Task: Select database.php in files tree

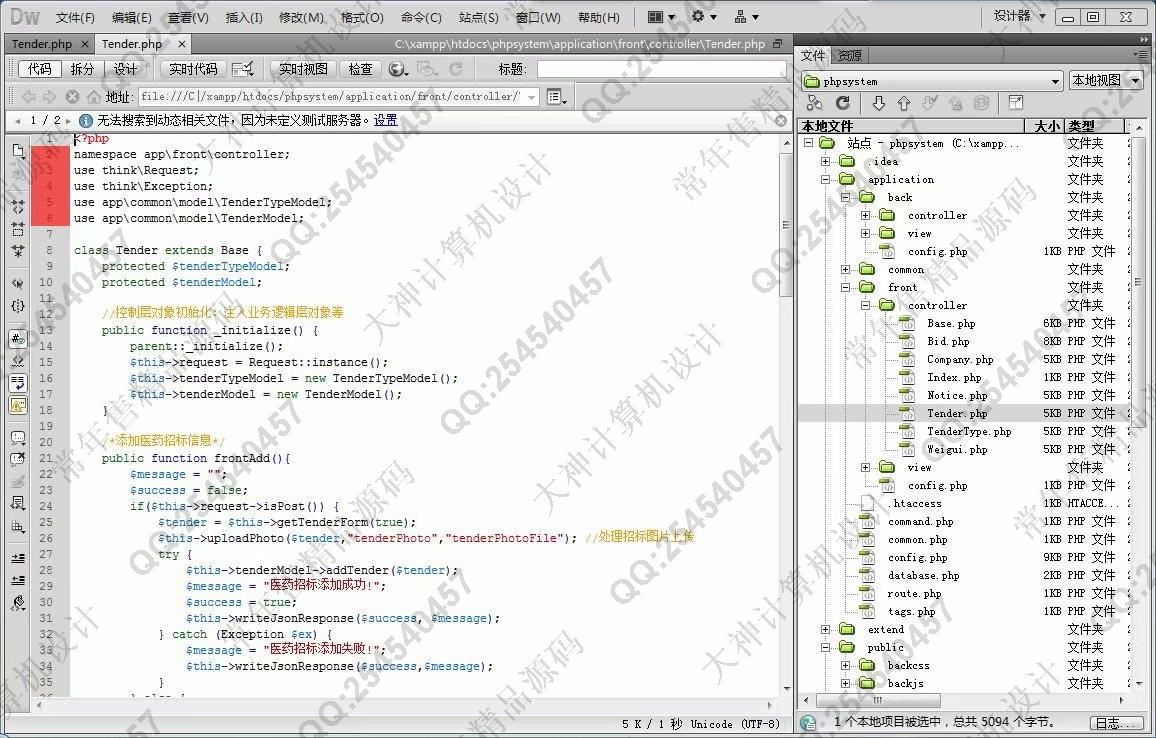Action: [x=923, y=576]
